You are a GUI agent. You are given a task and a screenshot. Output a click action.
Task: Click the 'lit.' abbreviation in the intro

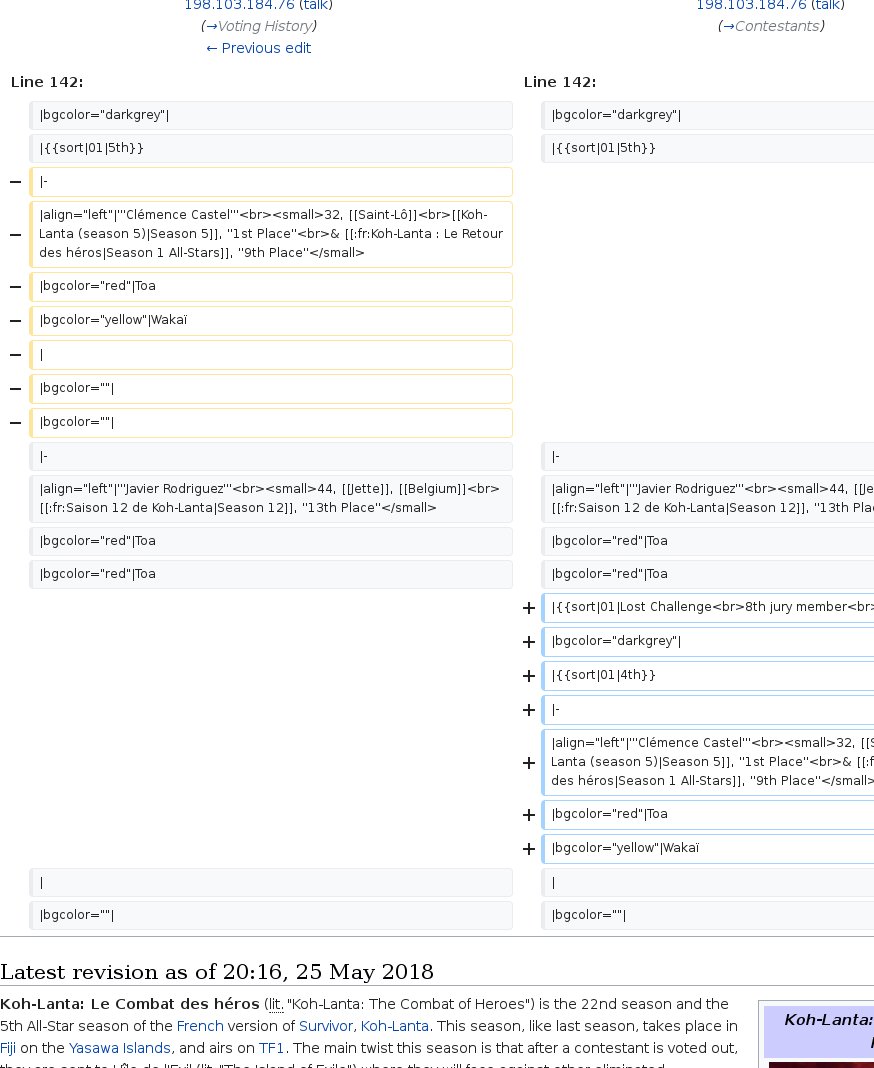coord(276,1004)
